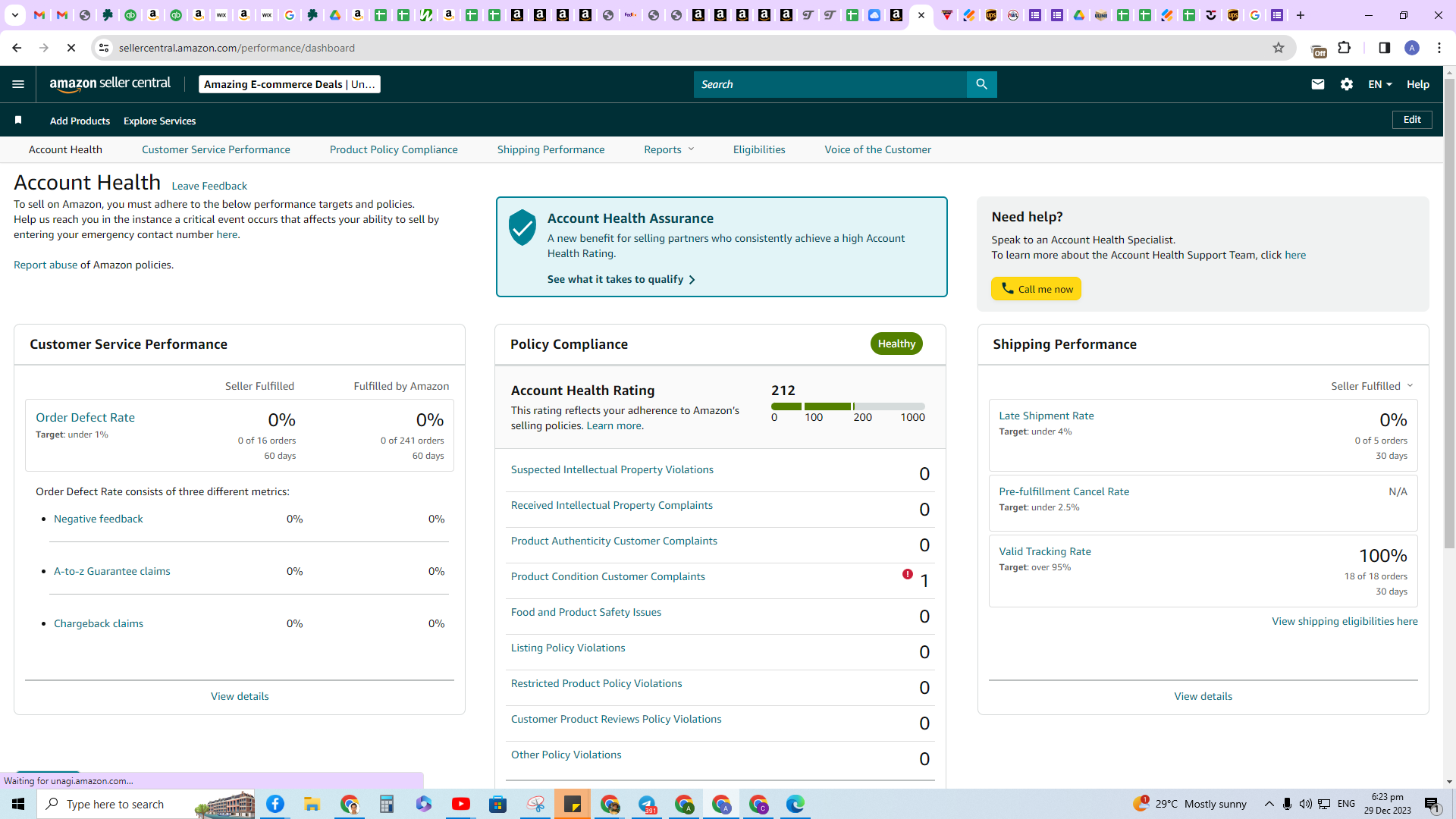Click the Amazon Seller Central logo
The image size is (1456, 819).
[110, 84]
